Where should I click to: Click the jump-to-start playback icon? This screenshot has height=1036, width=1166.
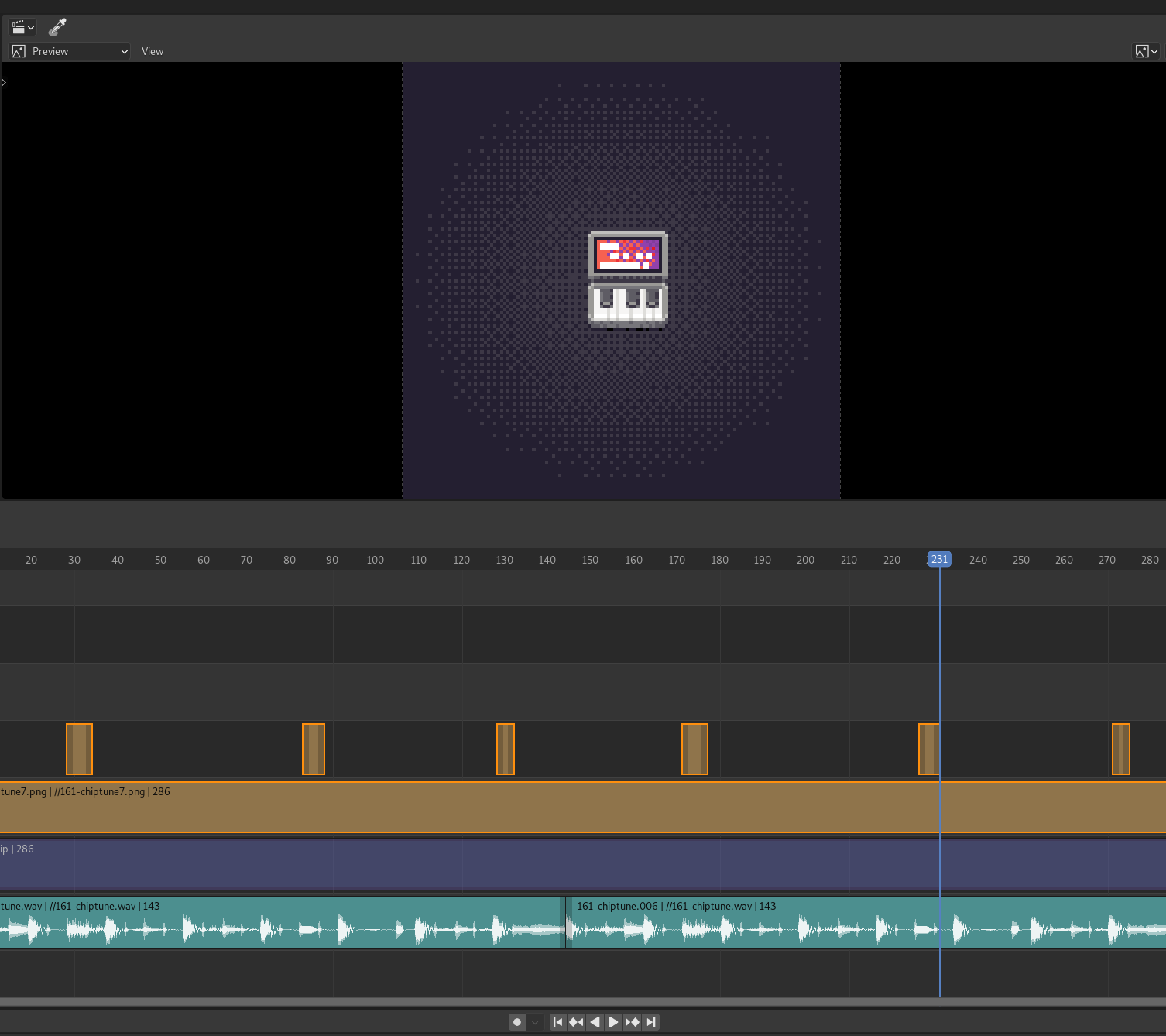coord(557,1021)
